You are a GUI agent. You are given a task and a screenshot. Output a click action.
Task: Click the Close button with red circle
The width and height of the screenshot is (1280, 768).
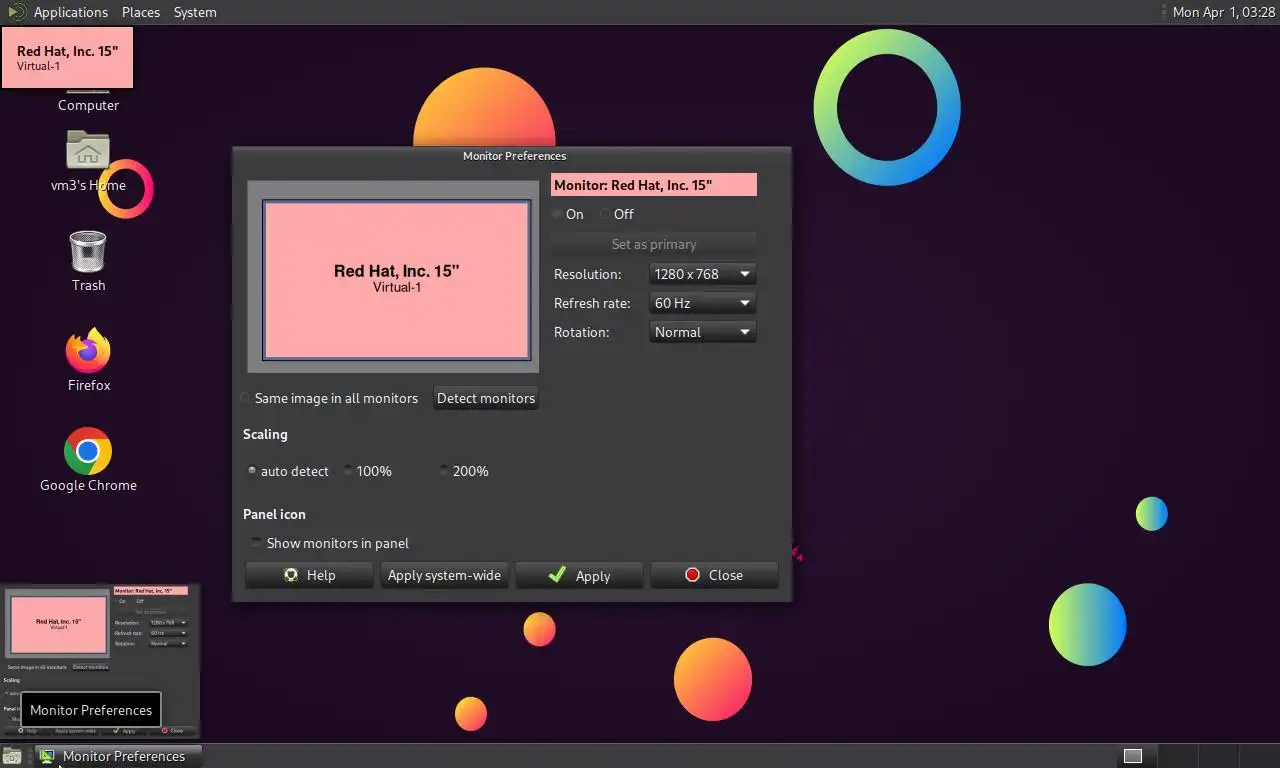714,575
